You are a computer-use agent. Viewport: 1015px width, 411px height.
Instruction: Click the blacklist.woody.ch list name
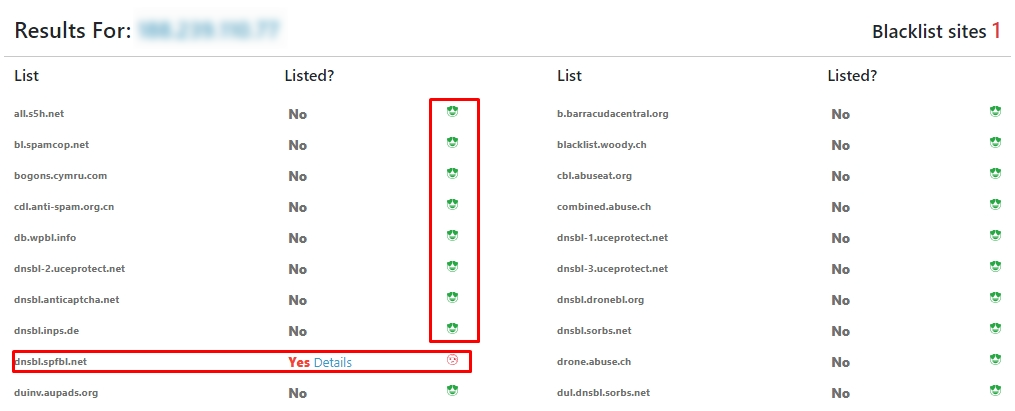pos(601,145)
